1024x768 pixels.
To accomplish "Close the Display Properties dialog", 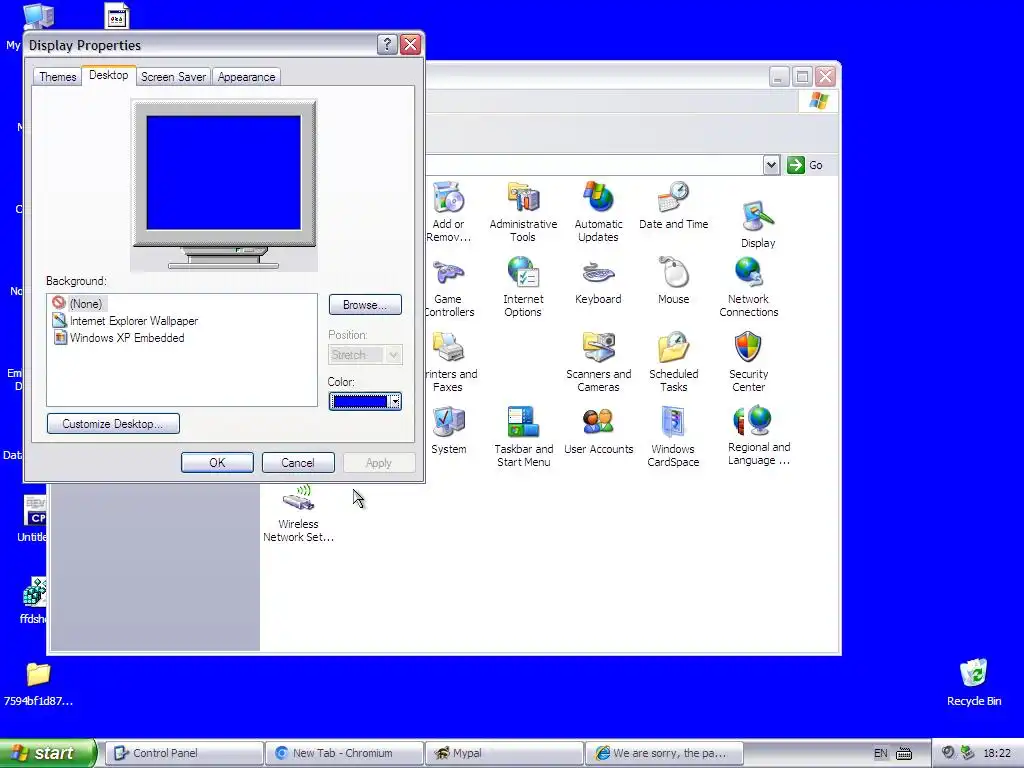I will tap(410, 44).
